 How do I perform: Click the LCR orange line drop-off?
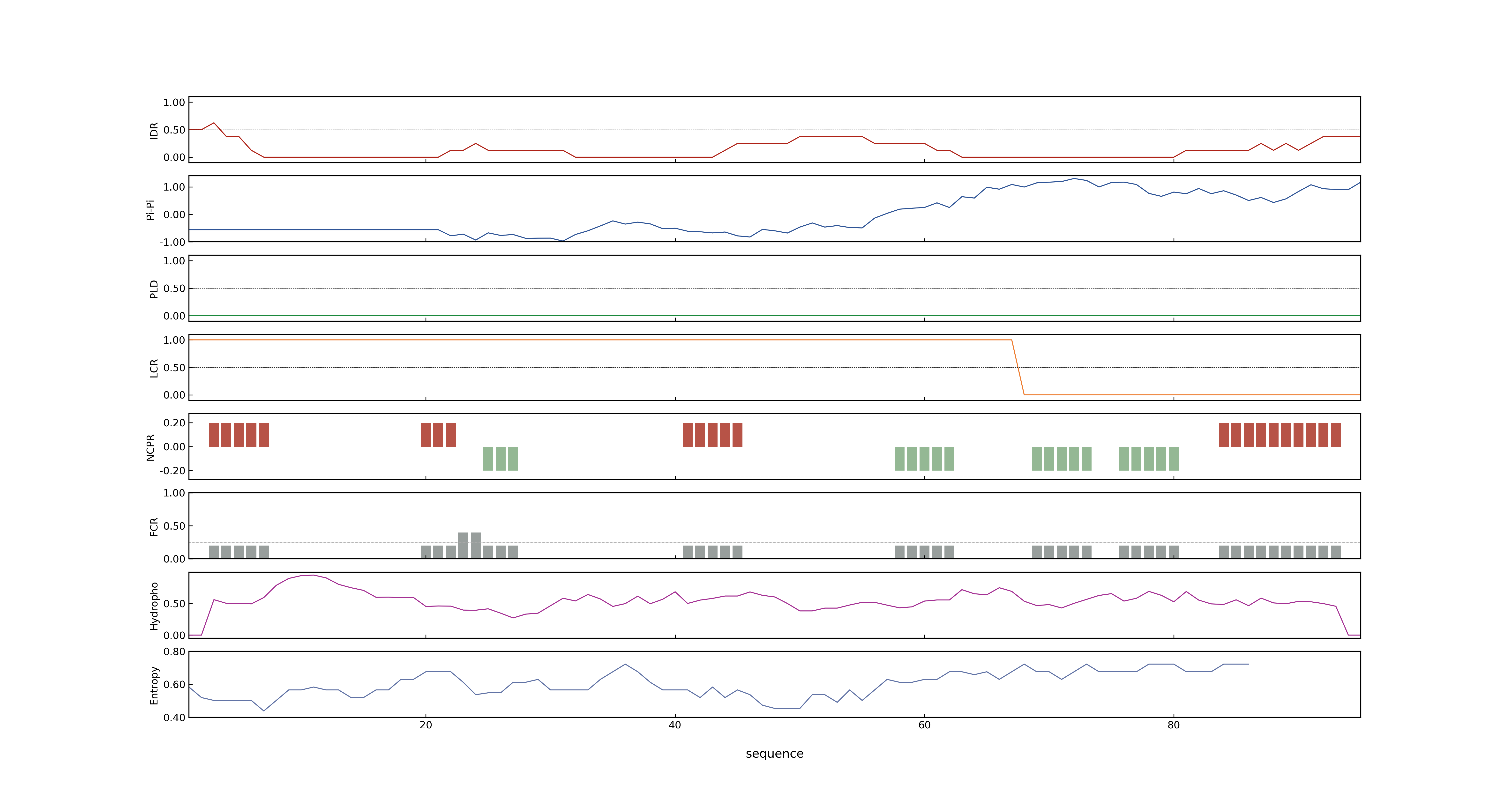[x=1018, y=367]
